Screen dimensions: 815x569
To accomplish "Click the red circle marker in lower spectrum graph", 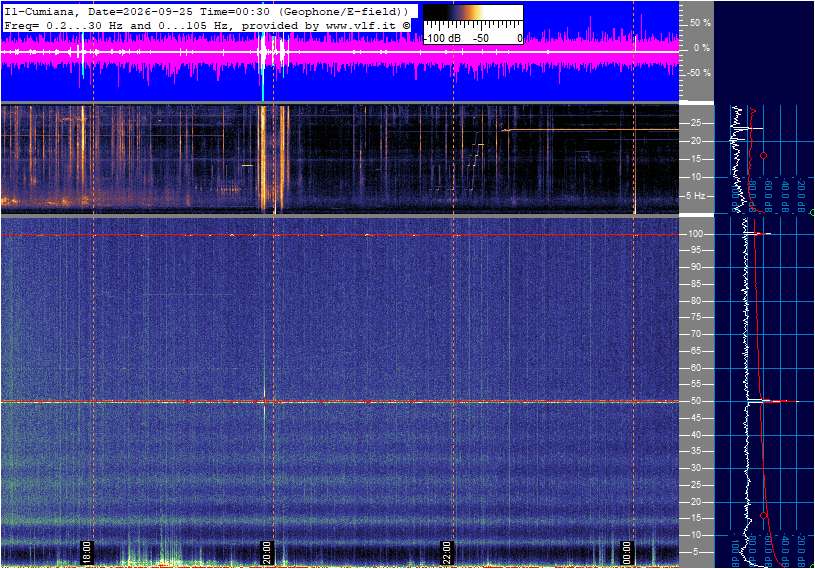I will click(x=764, y=515).
